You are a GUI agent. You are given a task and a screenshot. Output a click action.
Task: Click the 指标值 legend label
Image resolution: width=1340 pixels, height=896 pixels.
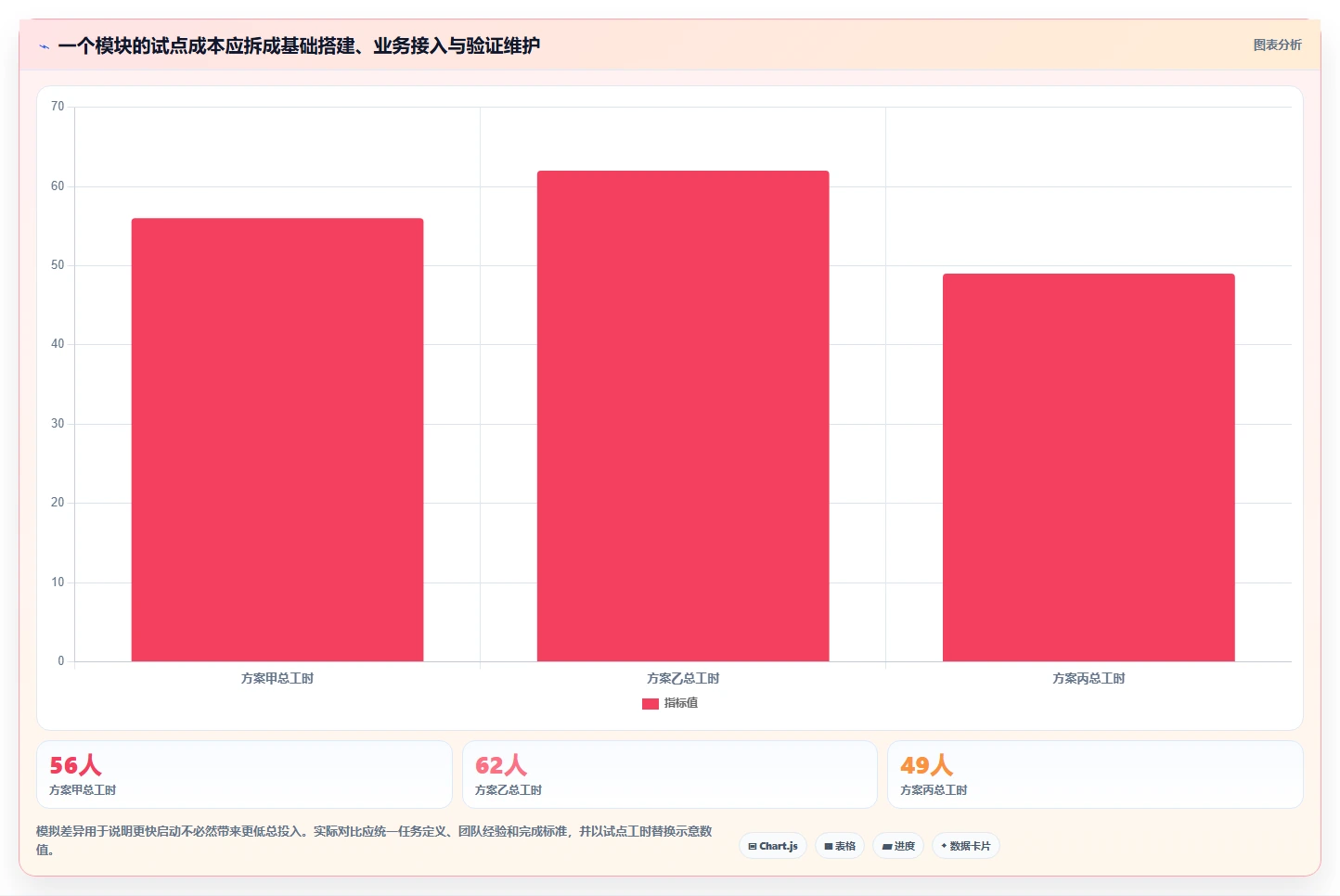[x=681, y=703]
